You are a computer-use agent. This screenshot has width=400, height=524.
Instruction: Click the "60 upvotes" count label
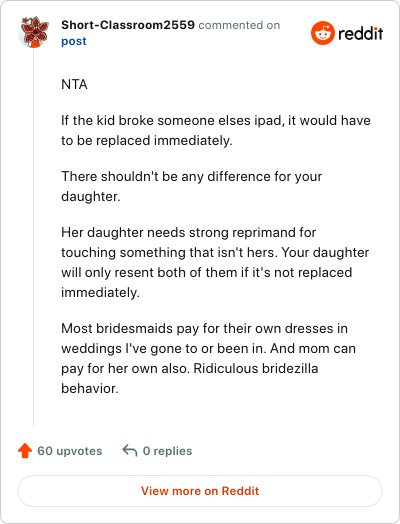(70, 451)
